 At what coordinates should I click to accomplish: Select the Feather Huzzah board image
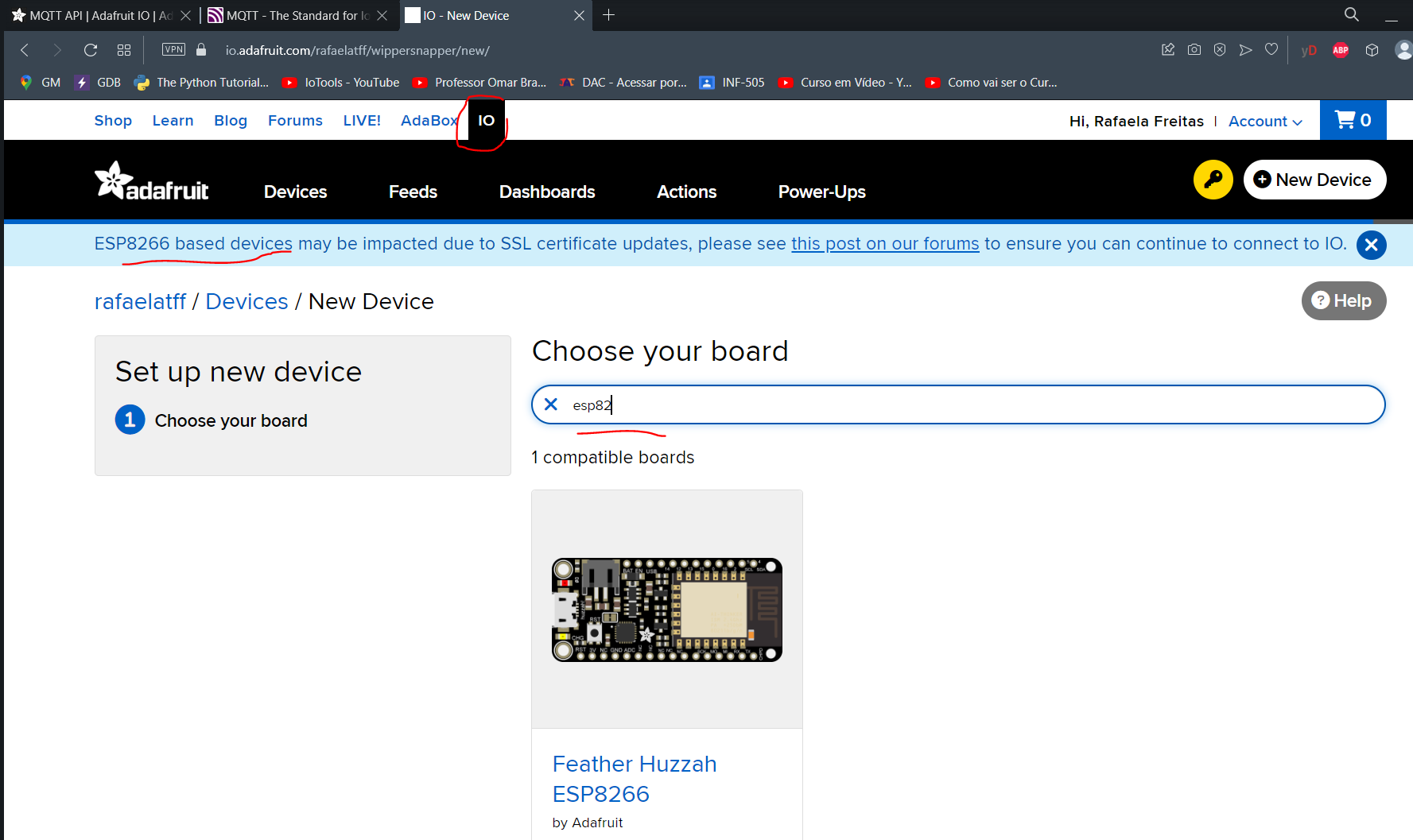click(666, 610)
